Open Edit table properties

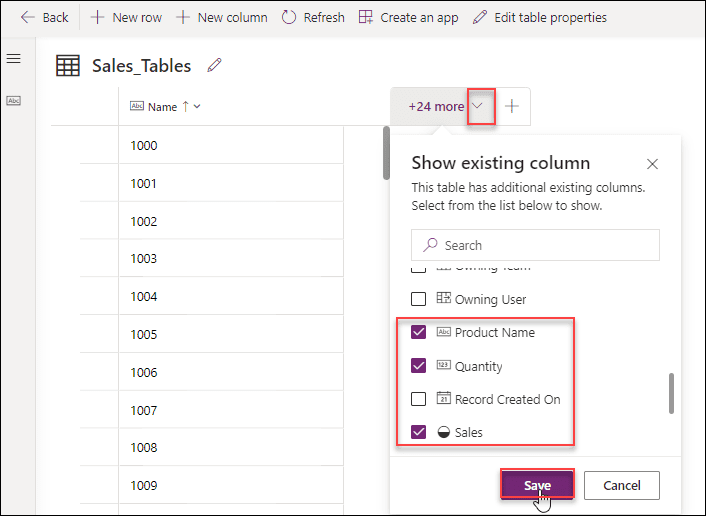tap(539, 18)
